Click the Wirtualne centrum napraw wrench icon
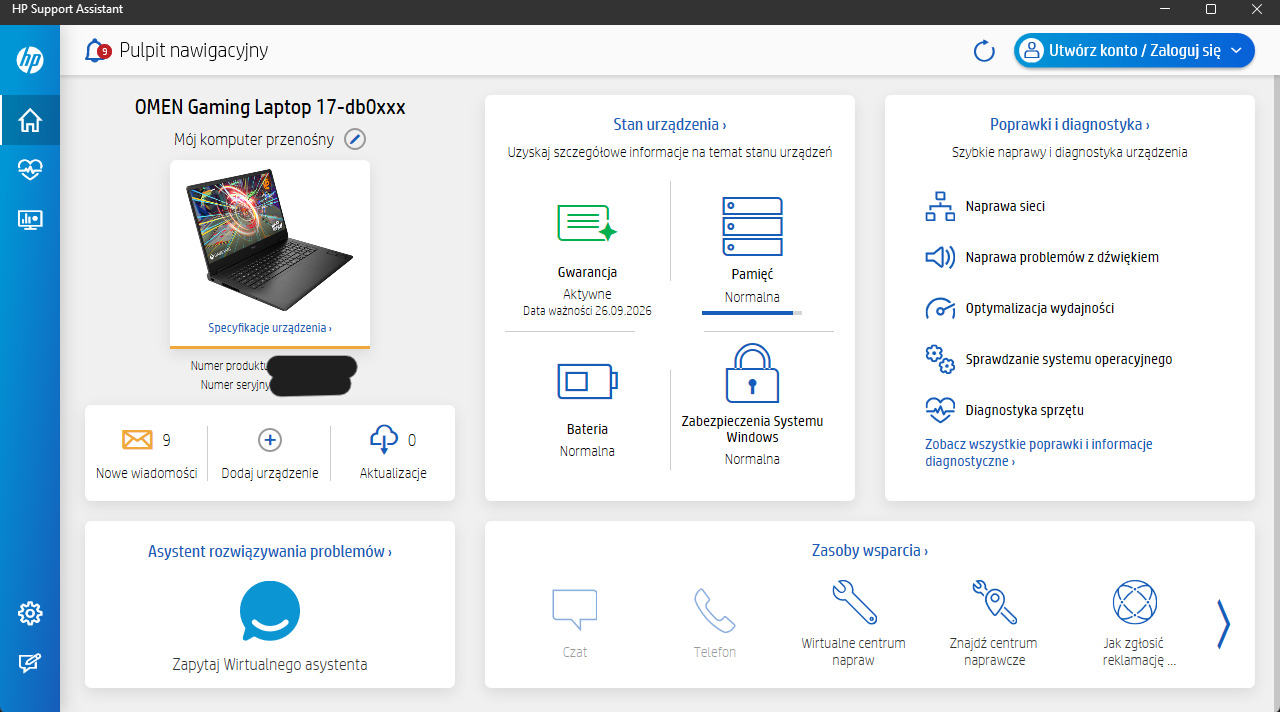Screen dimensions: 1280x712 (x=853, y=603)
